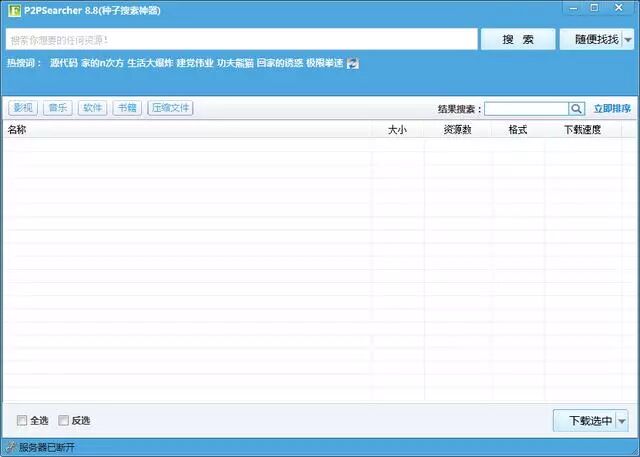Close the P2PSearcher window
640x457 pixels.
tap(619, 8)
